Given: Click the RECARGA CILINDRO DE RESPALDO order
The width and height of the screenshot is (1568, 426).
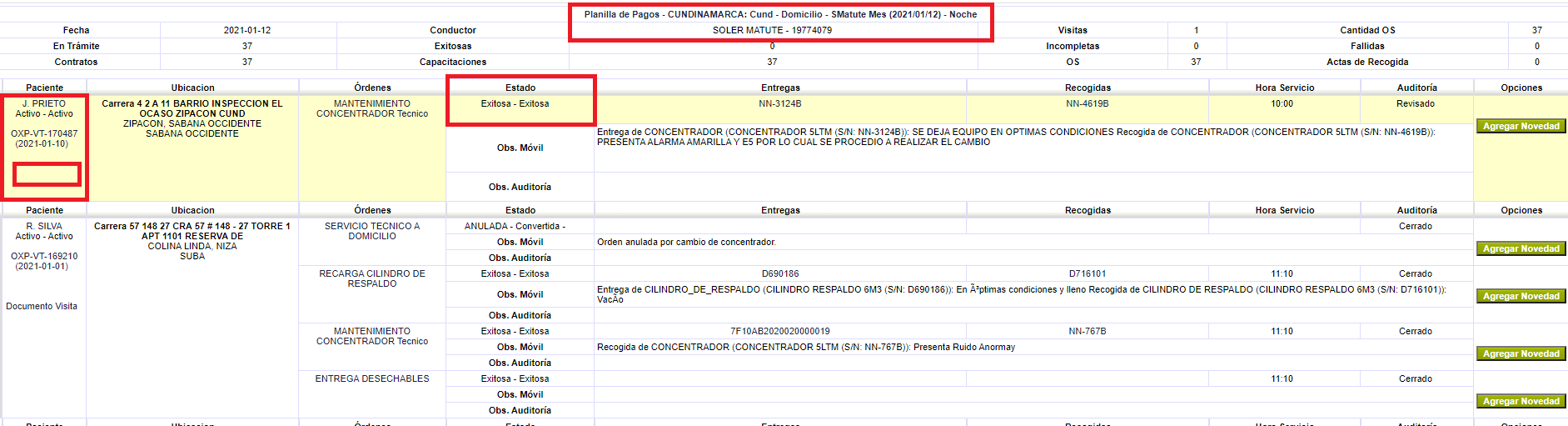Looking at the screenshot, I should point(372,278).
